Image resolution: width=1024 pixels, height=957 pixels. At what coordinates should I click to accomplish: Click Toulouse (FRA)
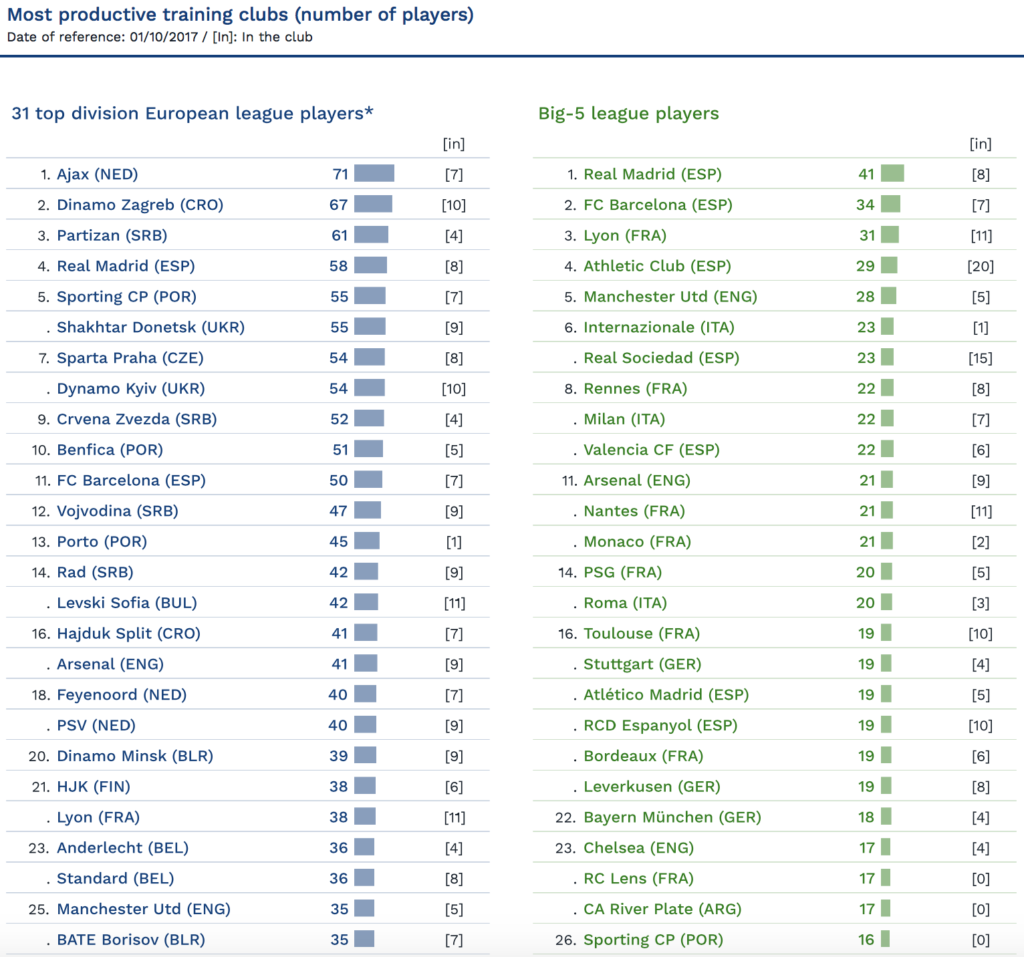(641, 634)
